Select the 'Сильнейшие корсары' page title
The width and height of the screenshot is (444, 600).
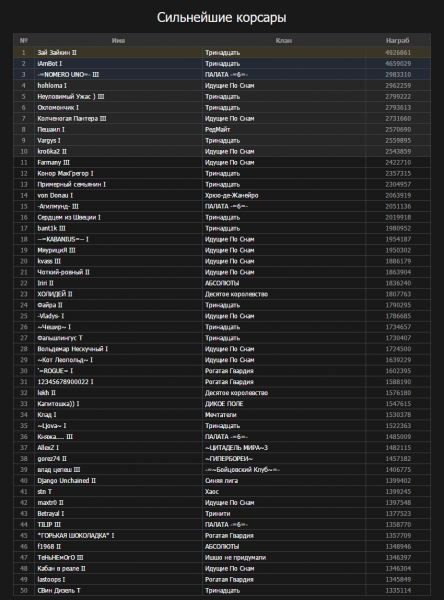coord(222,18)
